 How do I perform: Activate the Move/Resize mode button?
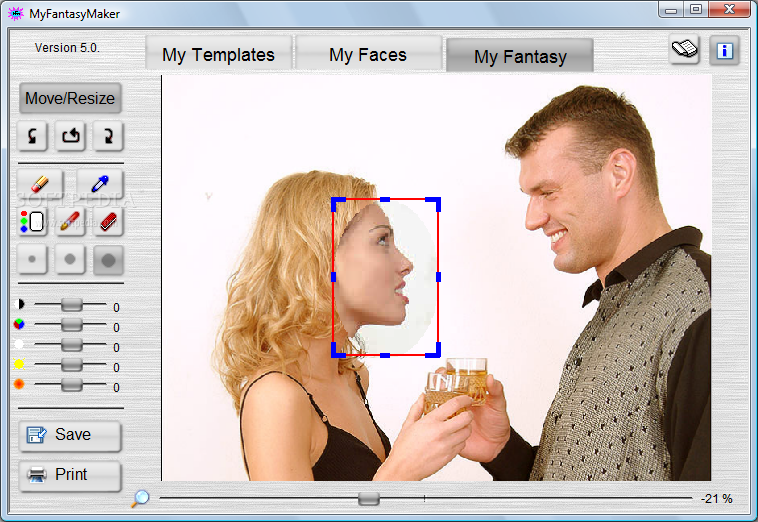point(70,98)
